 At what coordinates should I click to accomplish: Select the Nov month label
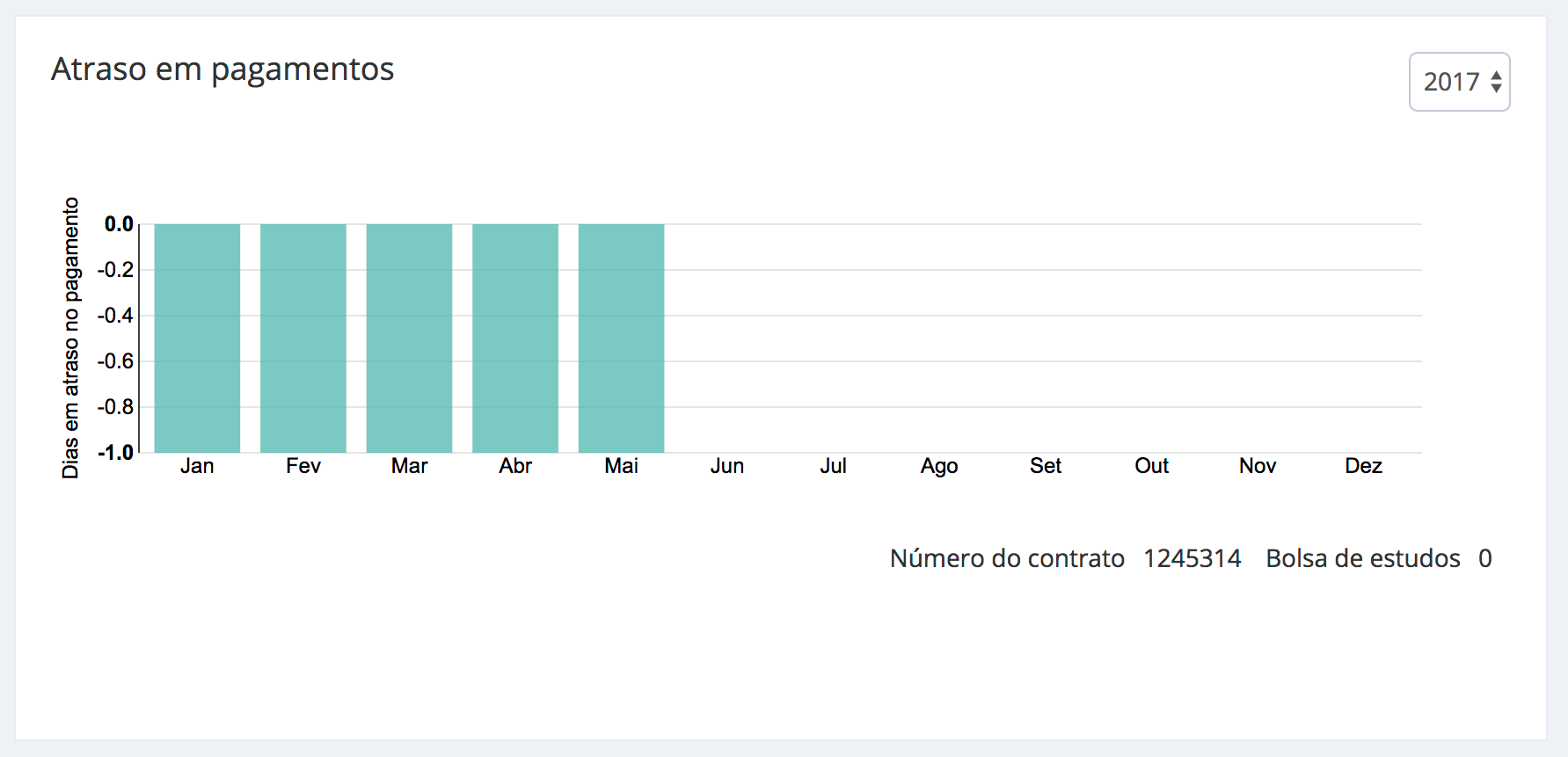point(1258,466)
